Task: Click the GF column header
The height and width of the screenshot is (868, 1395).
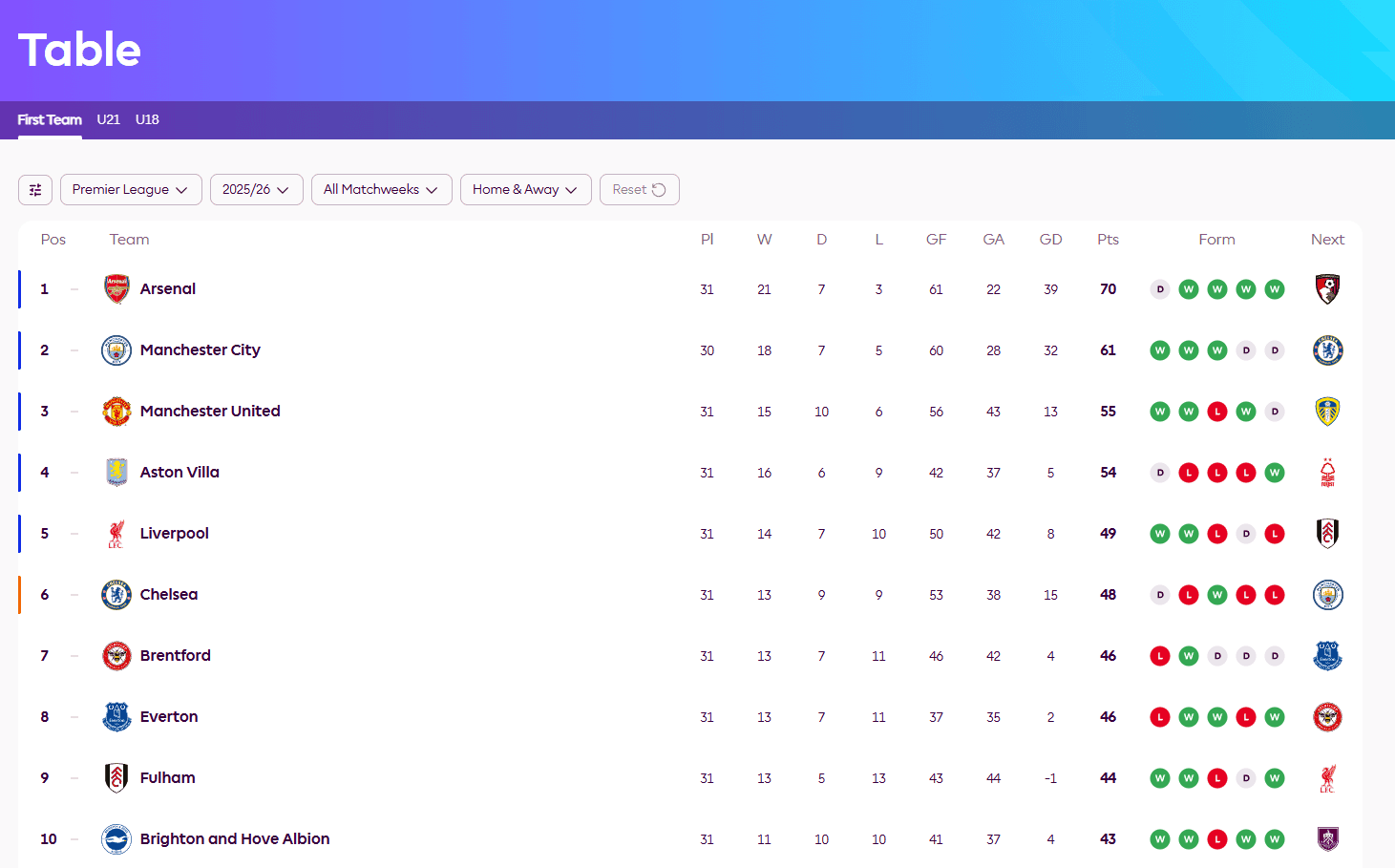Action: tap(936, 240)
